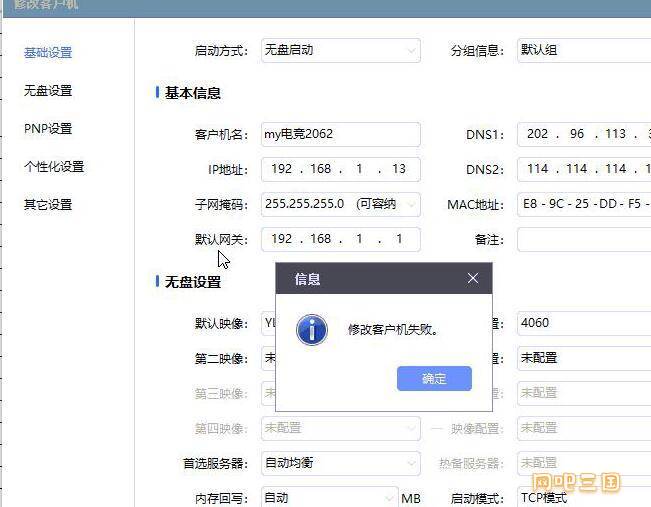Open 基础设置 tab in sidebar
This screenshot has height=507, width=651.
point(48,53)
